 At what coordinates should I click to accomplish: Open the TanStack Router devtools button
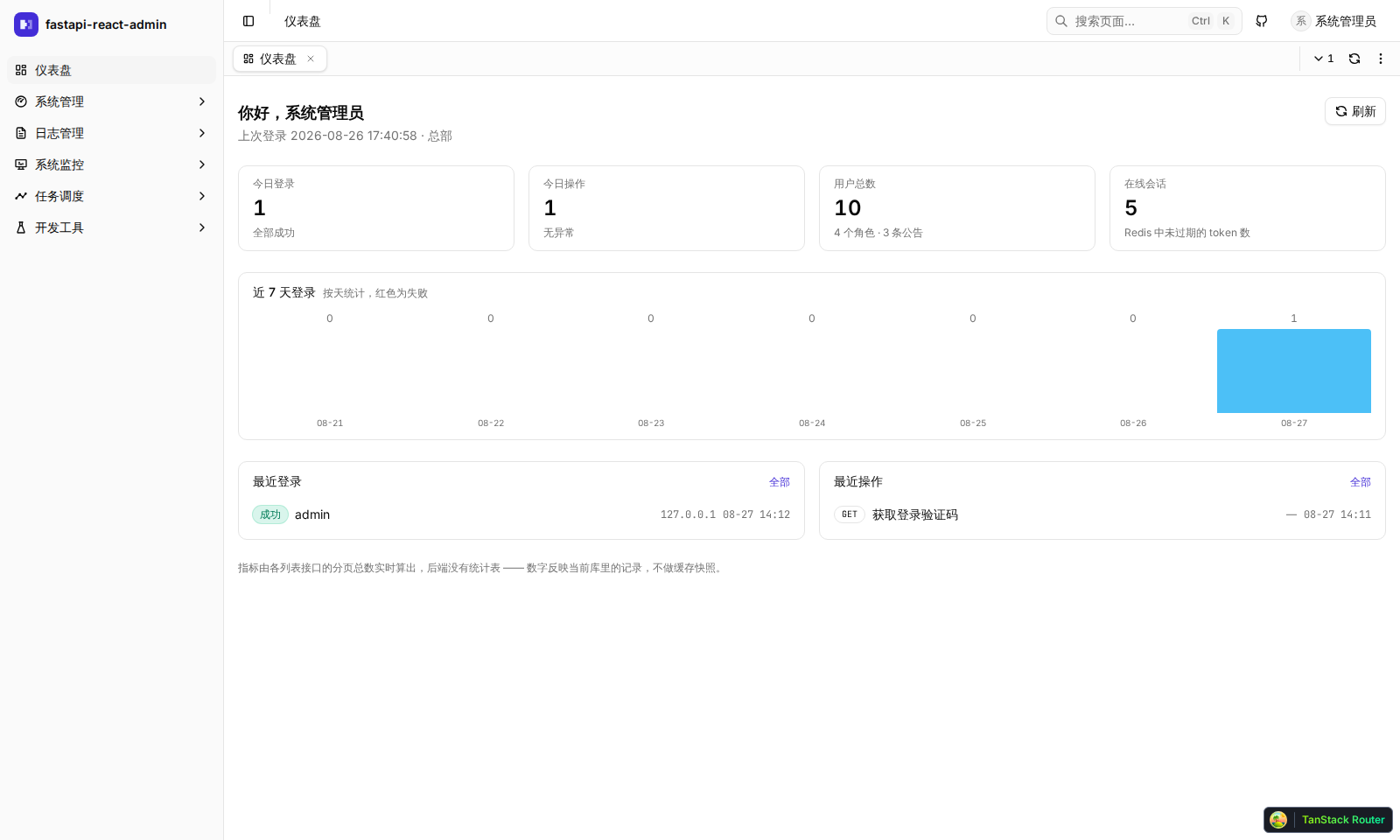point(1328,820)
